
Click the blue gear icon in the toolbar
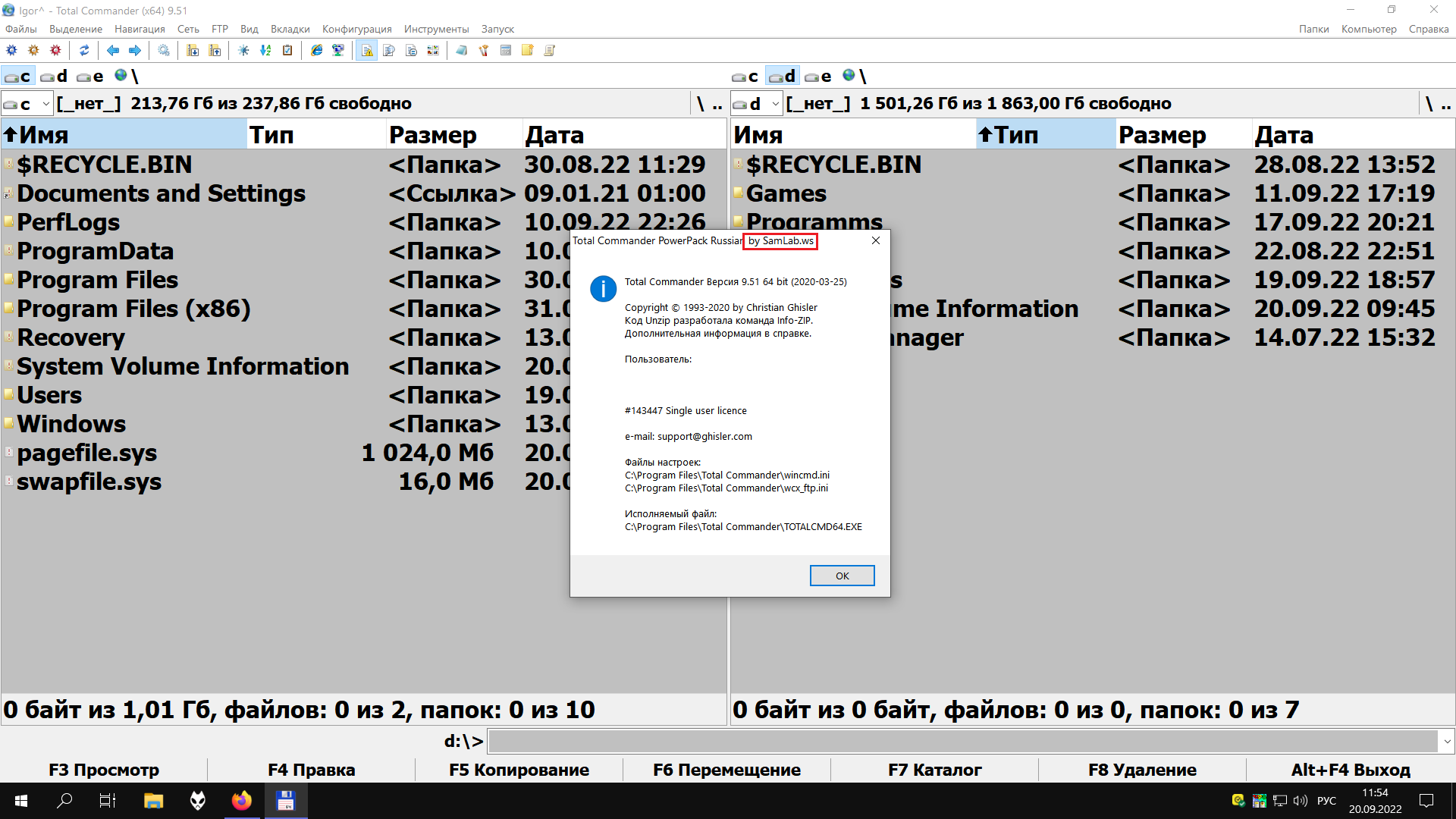(x=11, y=51)
